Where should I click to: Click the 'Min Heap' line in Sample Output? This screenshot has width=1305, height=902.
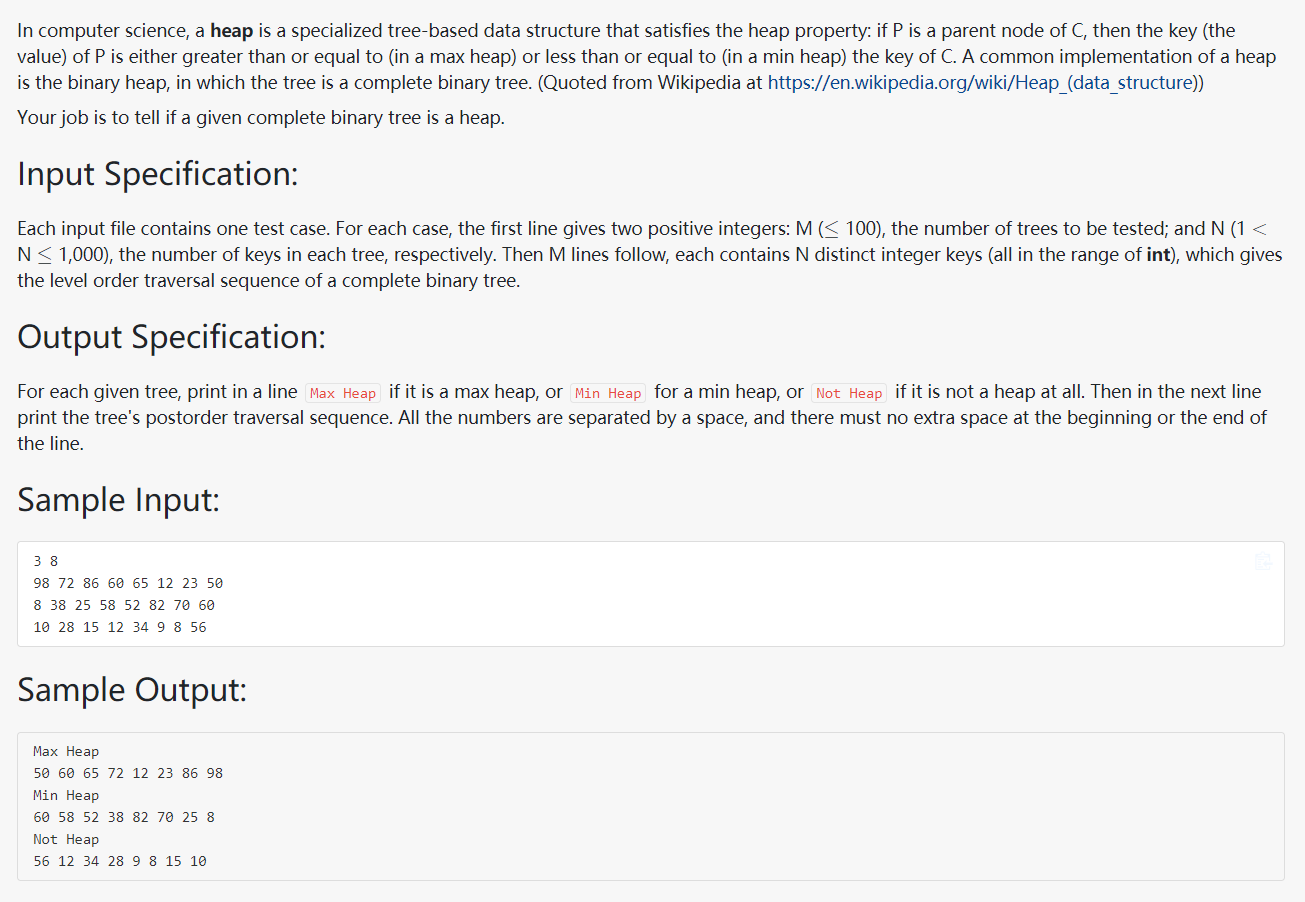click(66, 795)
